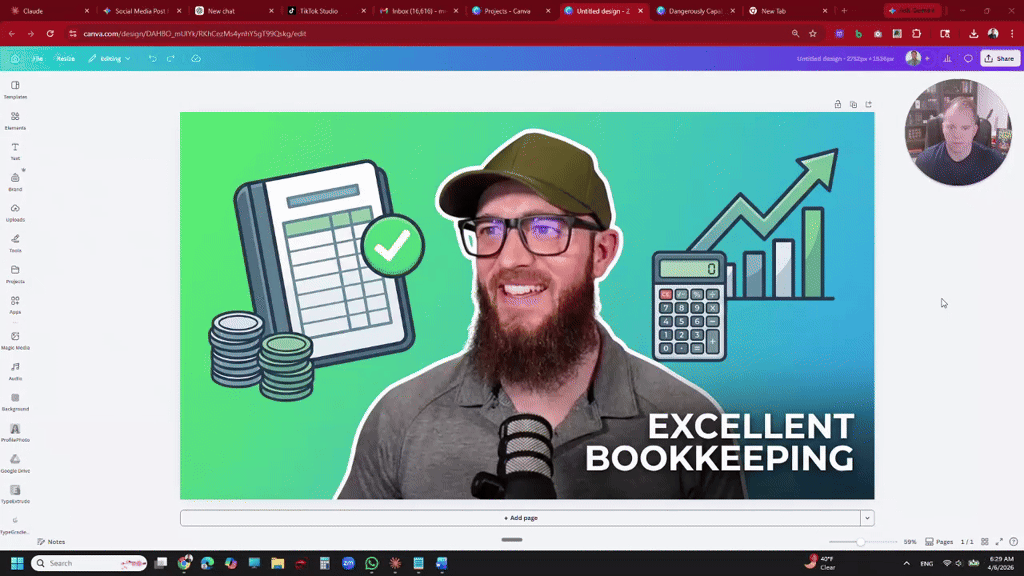This screenshot has width=1024, height=576.
Task: Open the Projects panel in the sidebar
Action: pyautogui.click(x=15, y=274)
